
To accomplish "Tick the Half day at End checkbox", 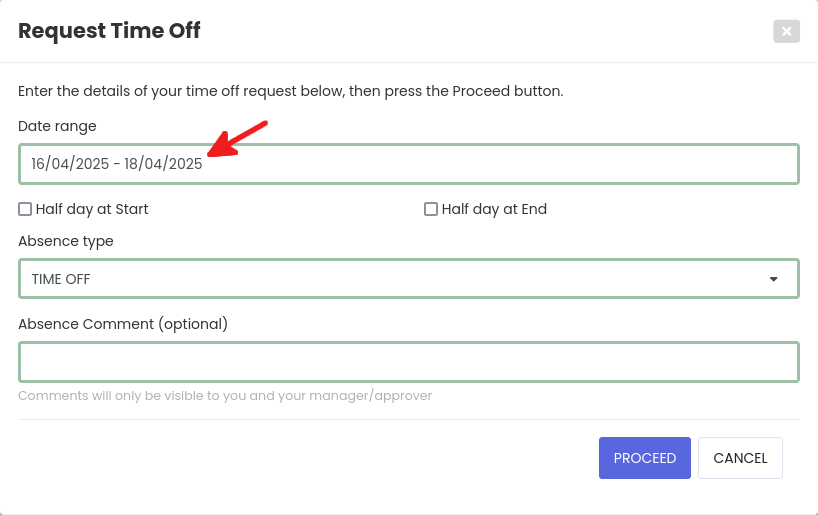I will pyautogui.click(x=431, y=209).
